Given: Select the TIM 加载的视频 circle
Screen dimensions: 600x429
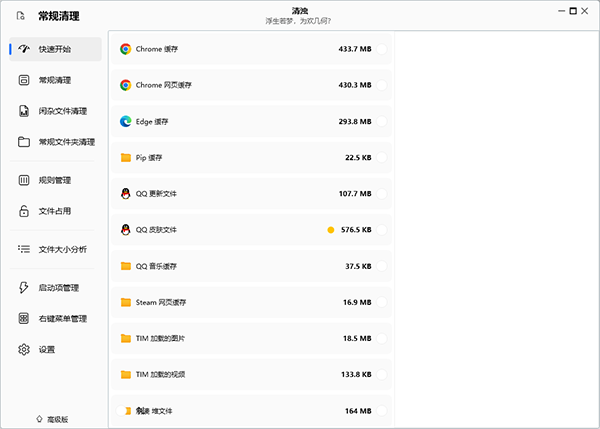Looking at the screenshot, I should tap(382, 375).
